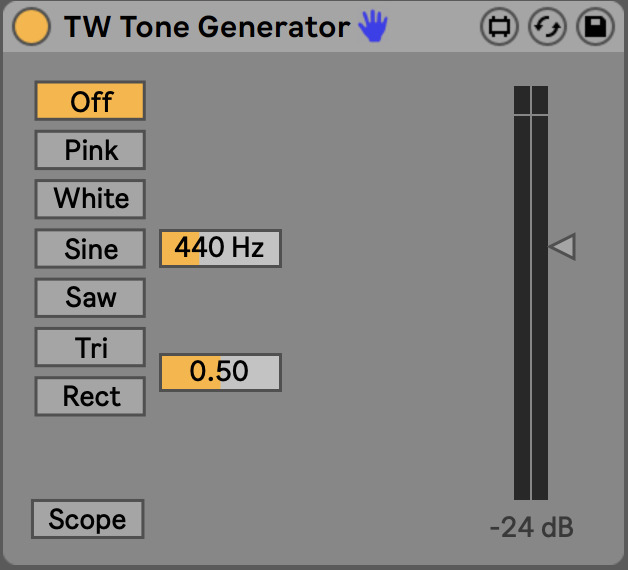Click the triangle level slider handle
The width and height of the screenshot is (628, 570).
pyautogui.click(x=563, y=246)
